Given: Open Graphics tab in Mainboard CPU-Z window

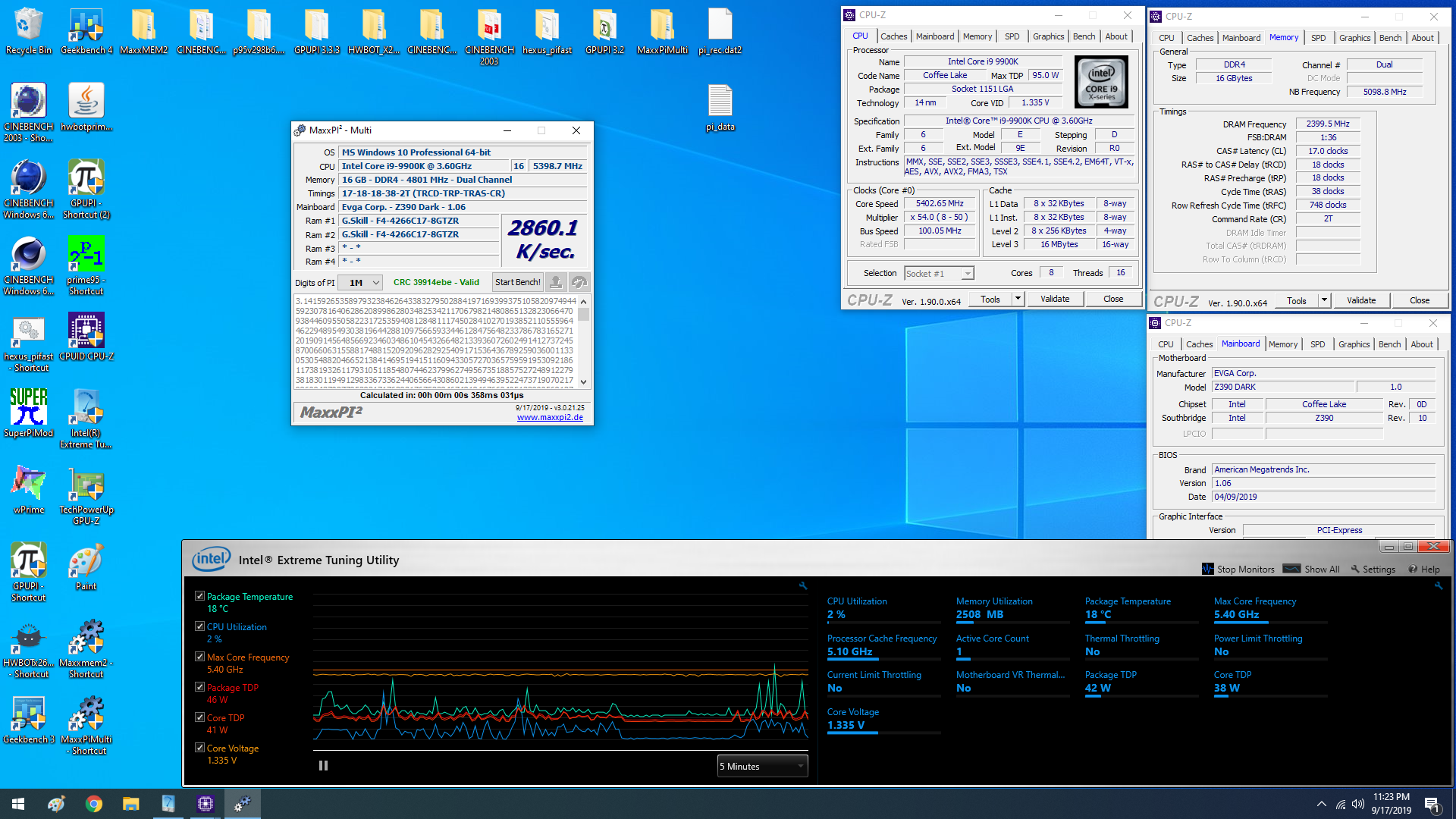Looking at the screenshot, I should pyautogui.click(x=1354, y=344).
